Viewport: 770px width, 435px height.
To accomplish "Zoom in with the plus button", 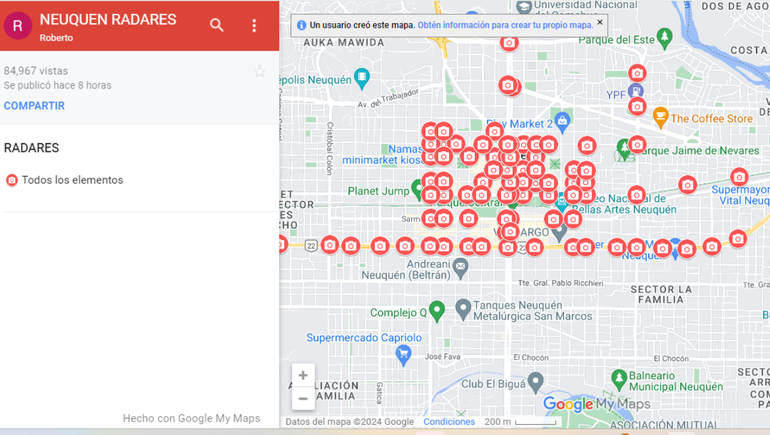I will tap(303, 376).
